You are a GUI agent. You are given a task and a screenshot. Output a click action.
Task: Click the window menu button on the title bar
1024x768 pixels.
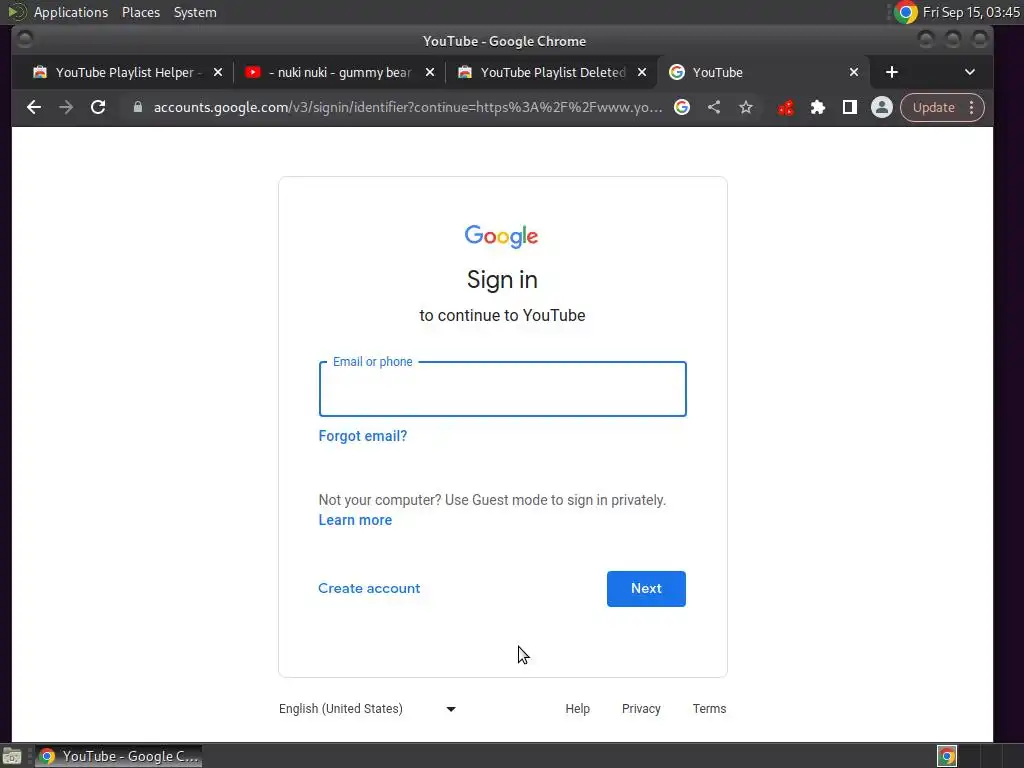(25, 40)
